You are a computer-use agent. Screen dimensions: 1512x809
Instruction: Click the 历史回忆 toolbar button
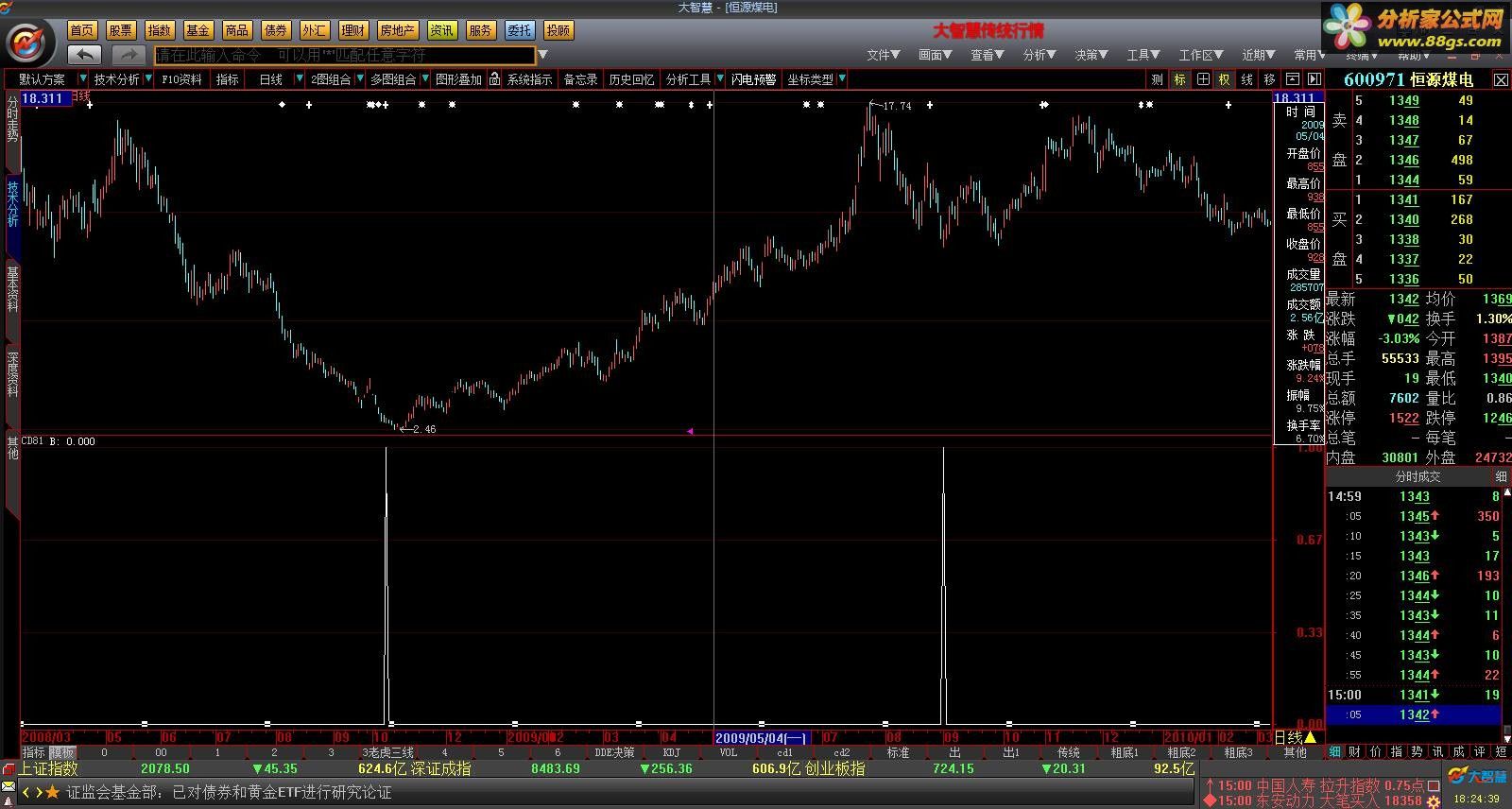pos(631,79)
